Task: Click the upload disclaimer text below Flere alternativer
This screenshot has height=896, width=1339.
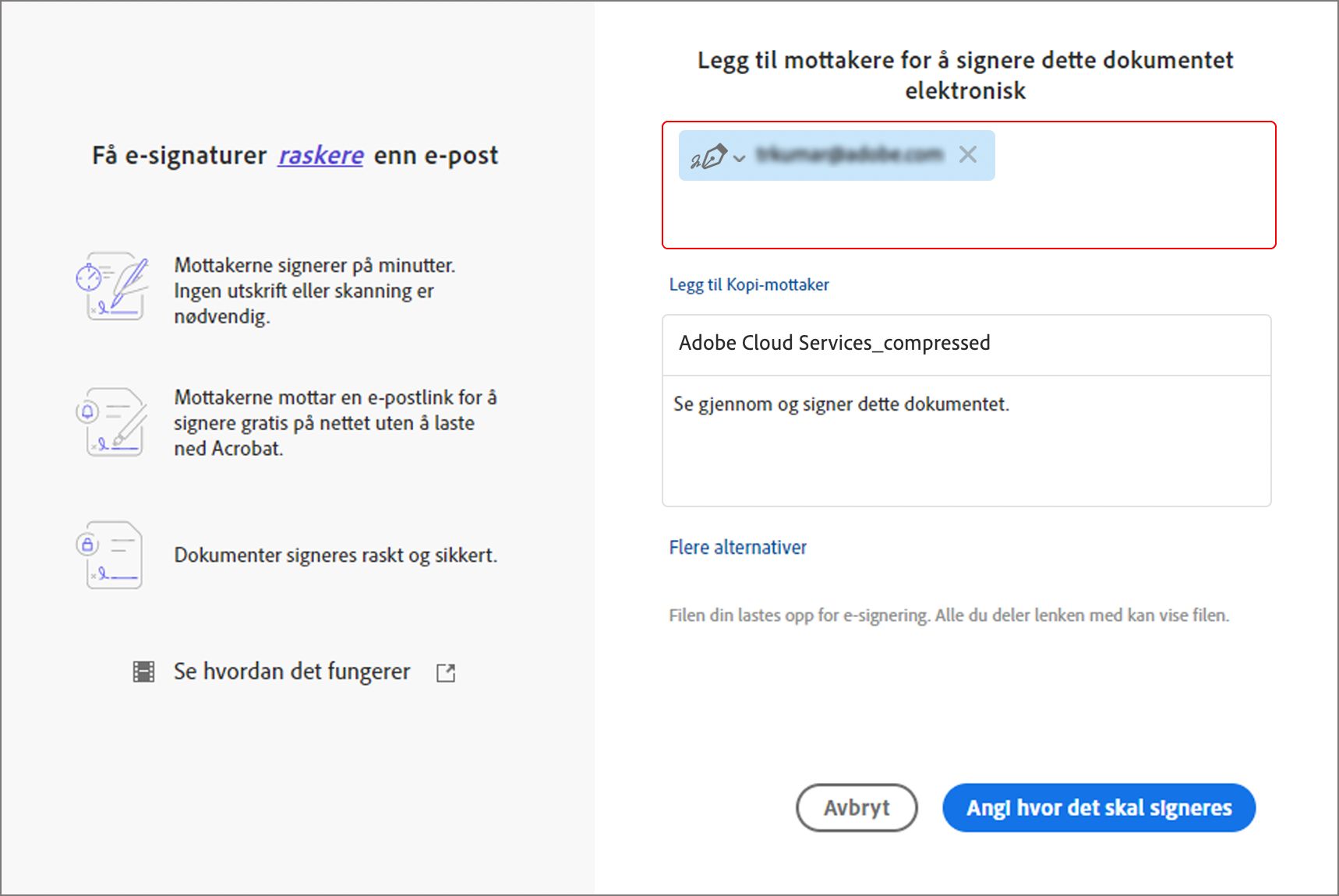Action: pos(949,615)
